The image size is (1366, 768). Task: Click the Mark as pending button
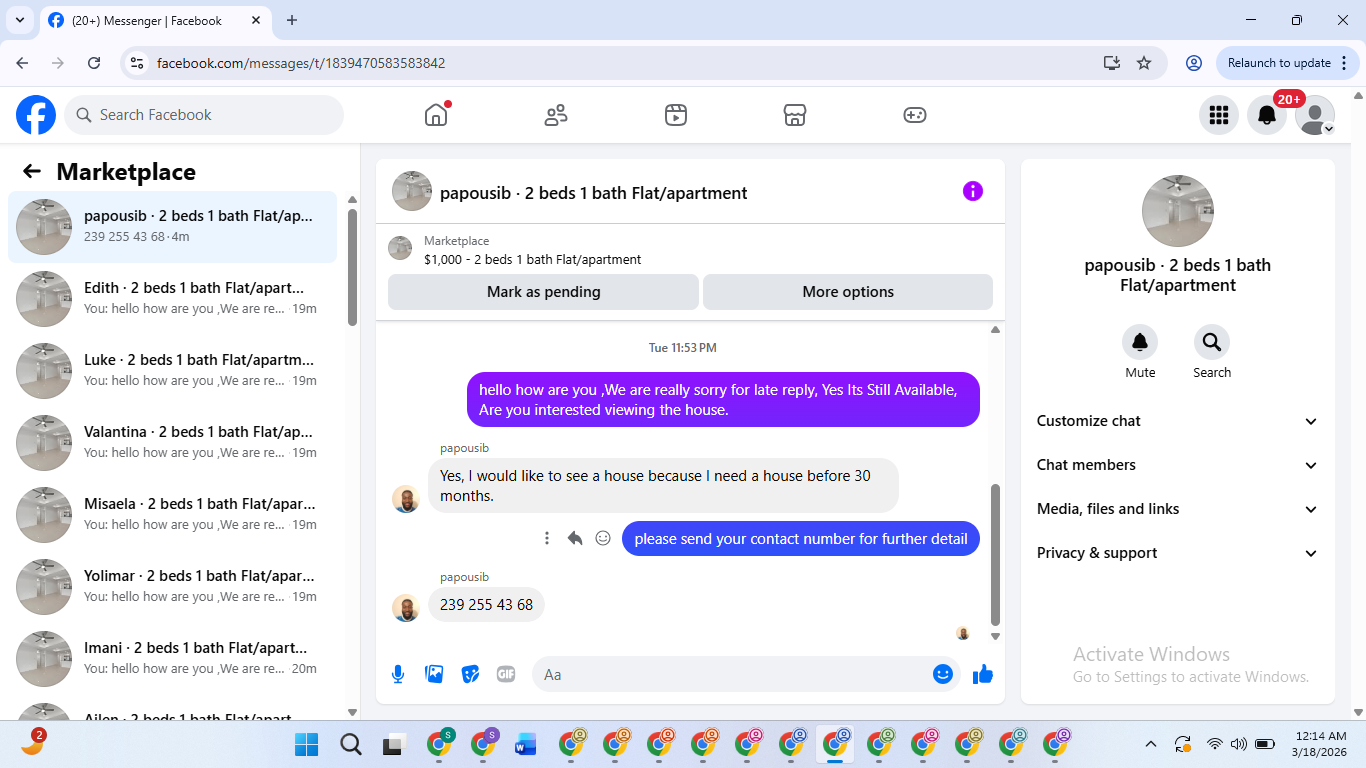pos(543,292)
